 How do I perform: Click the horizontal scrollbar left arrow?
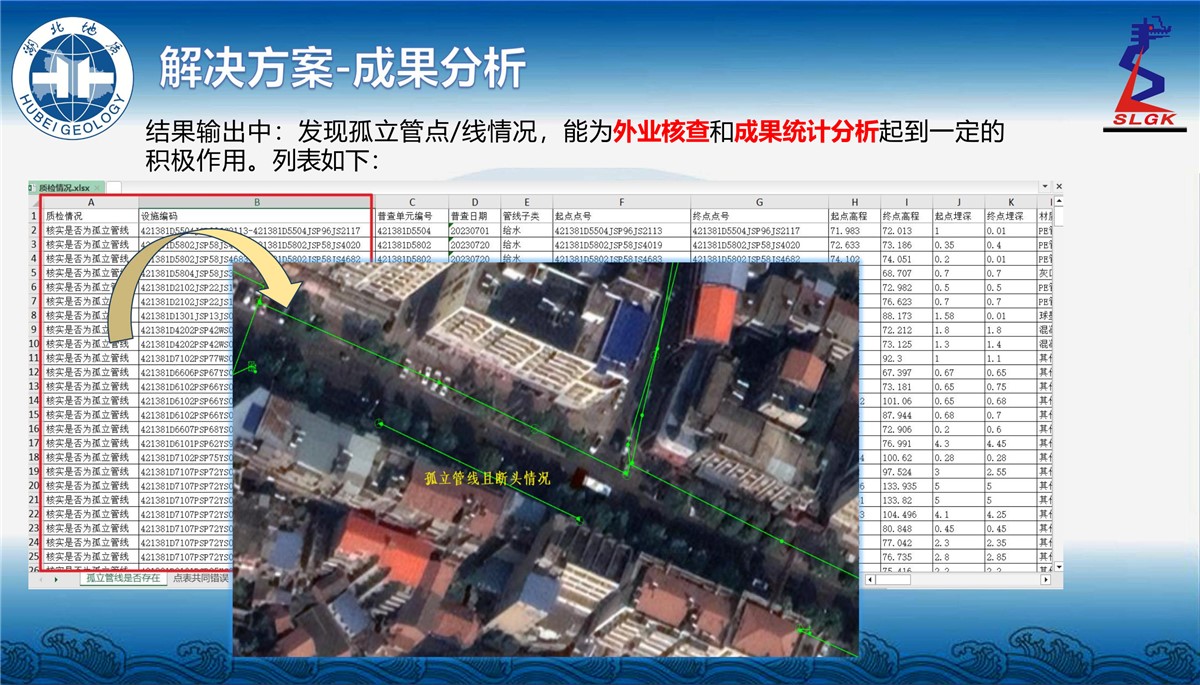click(x=870, y=579)
